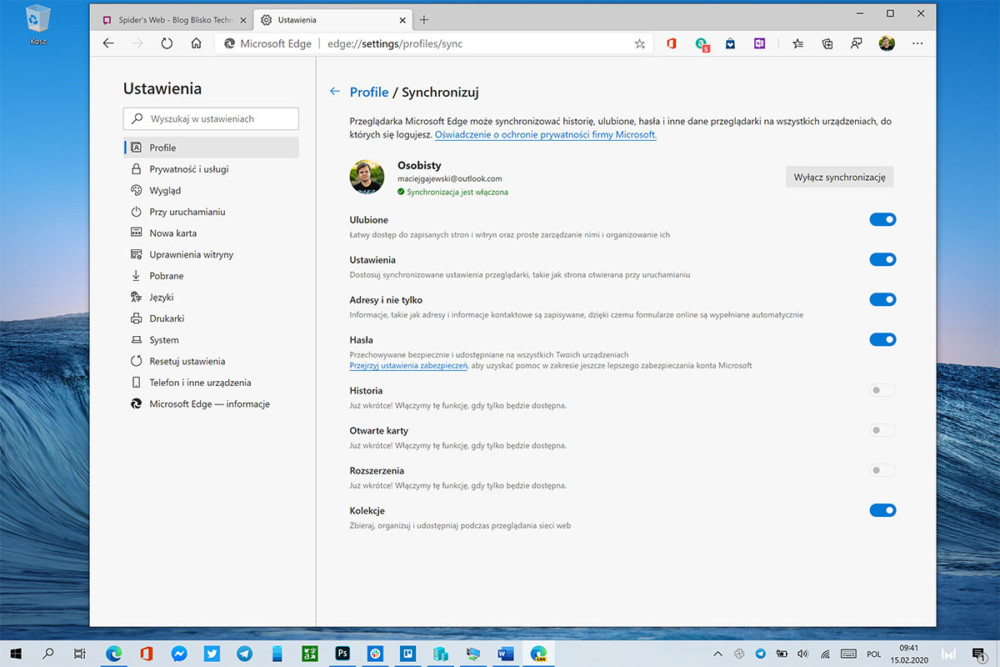Open the Collections icon in toolbar
Screen dimensions: 1000x667
pyautogui.click(x=827, y=44)
